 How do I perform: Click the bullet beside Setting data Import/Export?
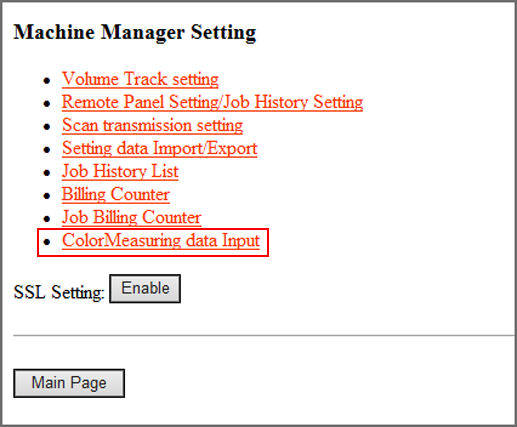click(x=47, y=150)
